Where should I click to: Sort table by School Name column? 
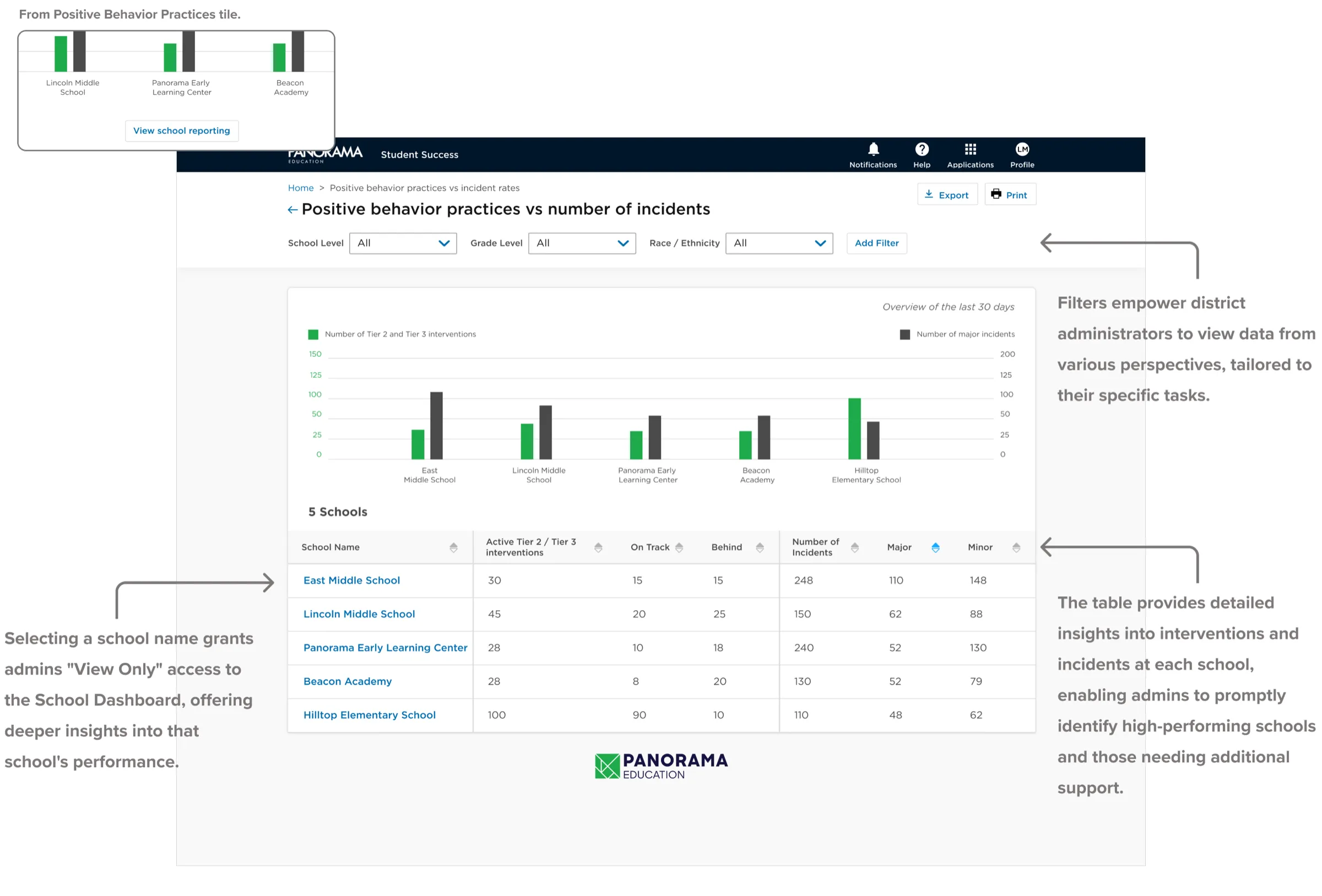(453, 547)
